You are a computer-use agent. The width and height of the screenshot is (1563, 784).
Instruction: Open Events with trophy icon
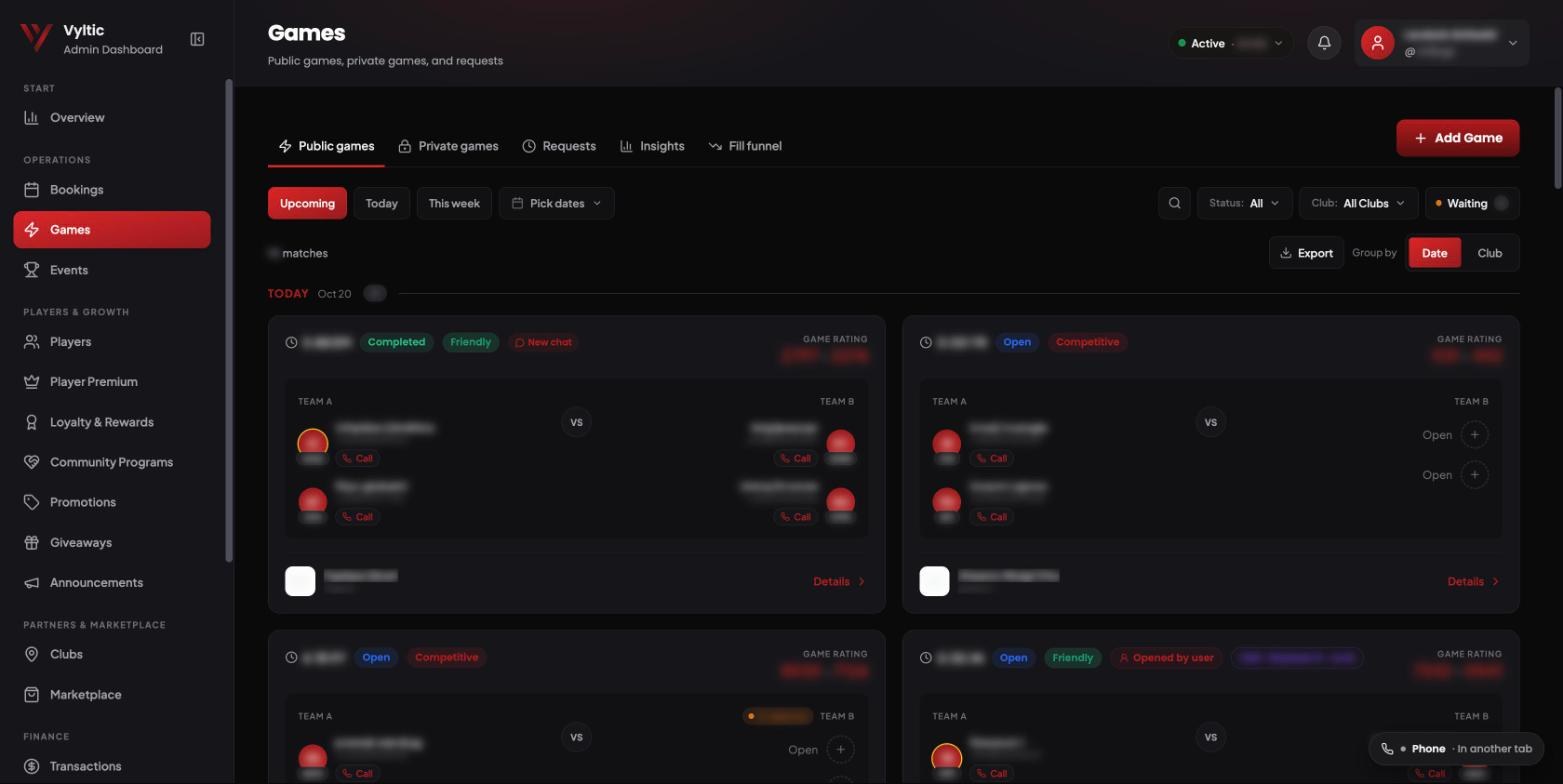click(x=112, y=270)
